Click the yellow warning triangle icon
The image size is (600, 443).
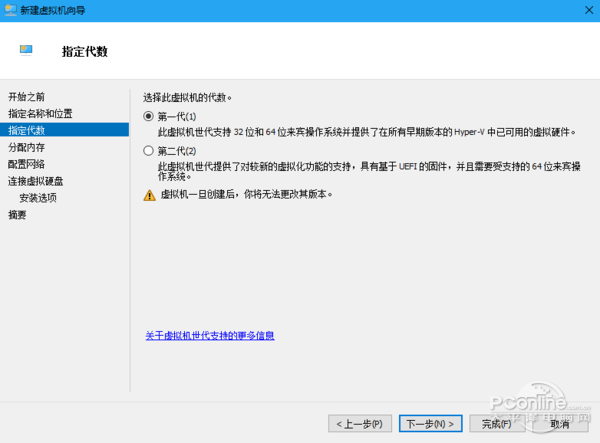click(149, 194)
